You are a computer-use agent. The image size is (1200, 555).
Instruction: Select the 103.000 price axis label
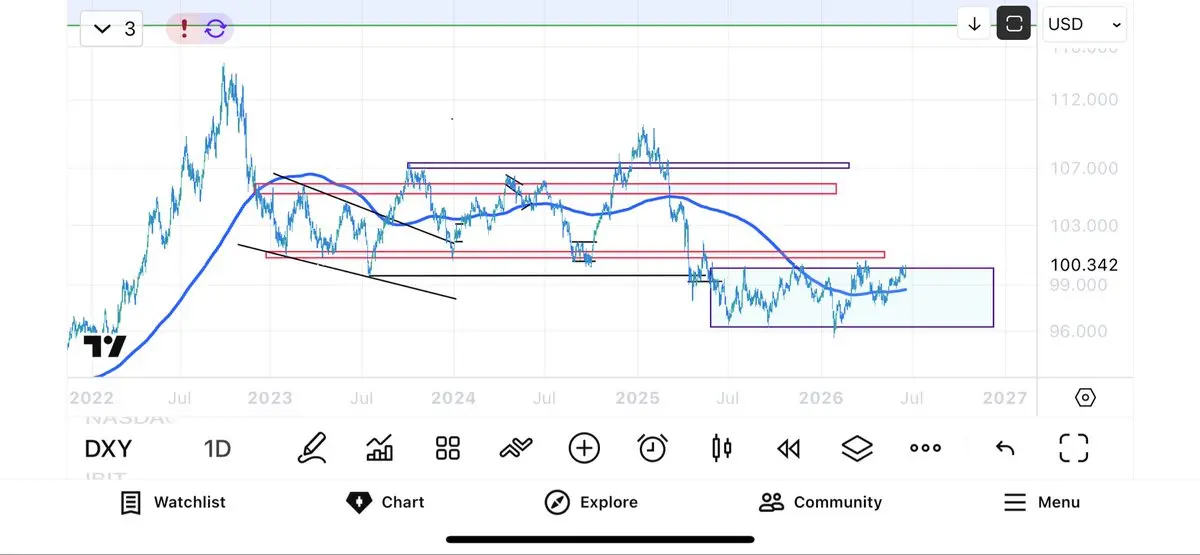(1084, 226)
